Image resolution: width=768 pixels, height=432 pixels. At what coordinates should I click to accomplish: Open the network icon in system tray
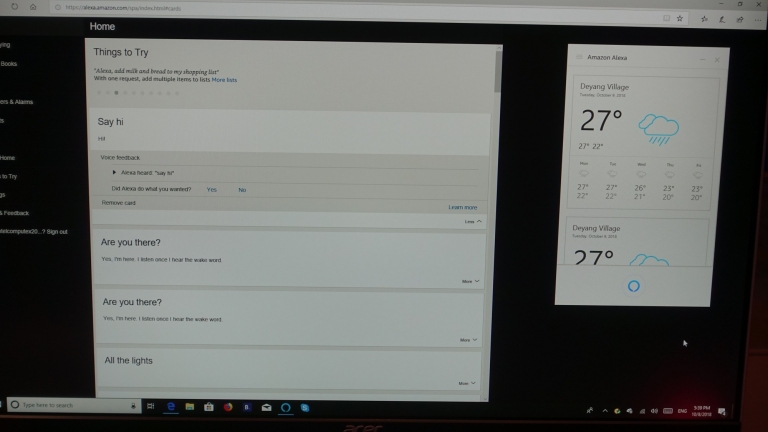coord(642,411)
